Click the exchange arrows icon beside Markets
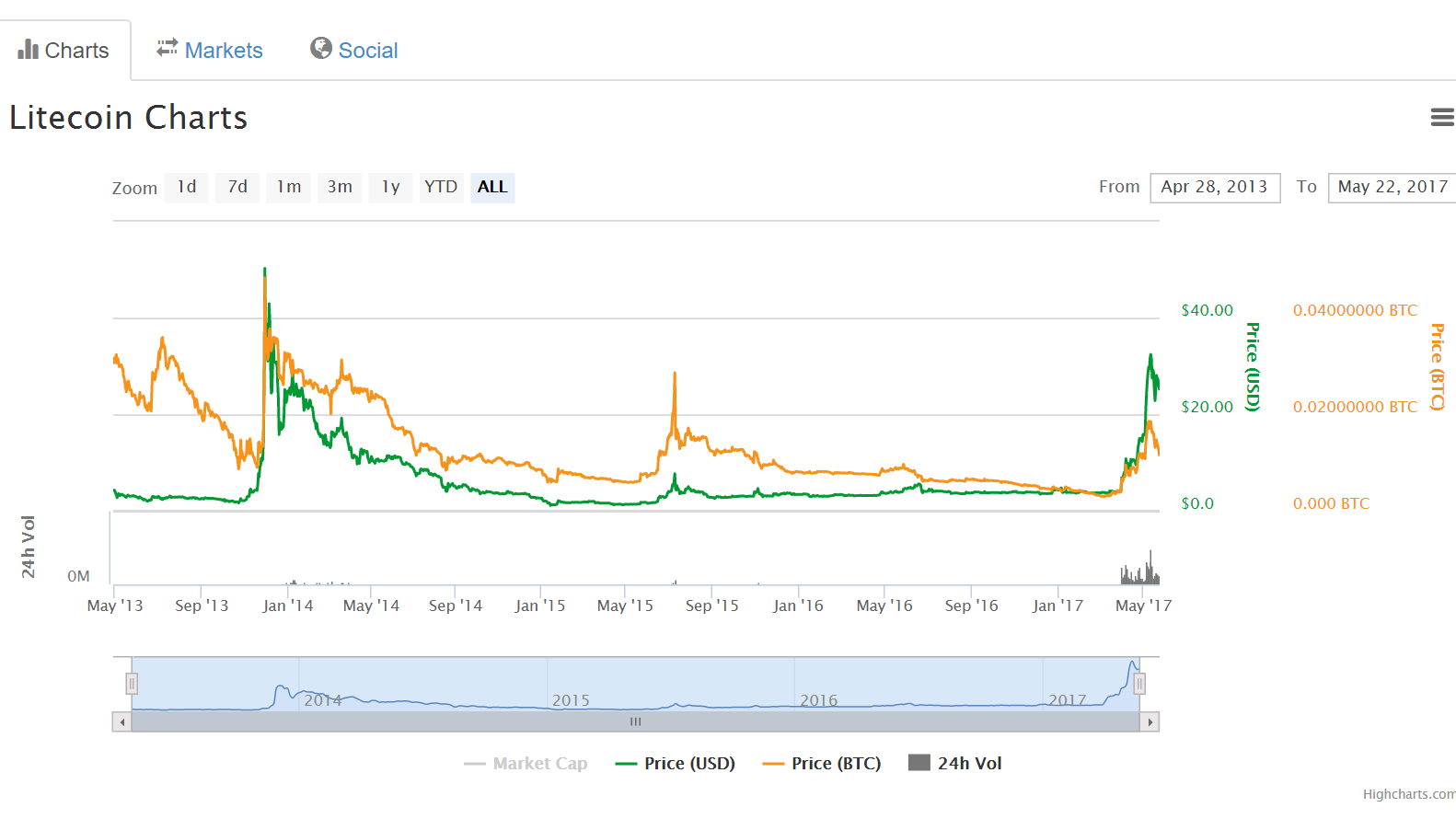Viewport: 1456px width, 819px height. [167, 47]
